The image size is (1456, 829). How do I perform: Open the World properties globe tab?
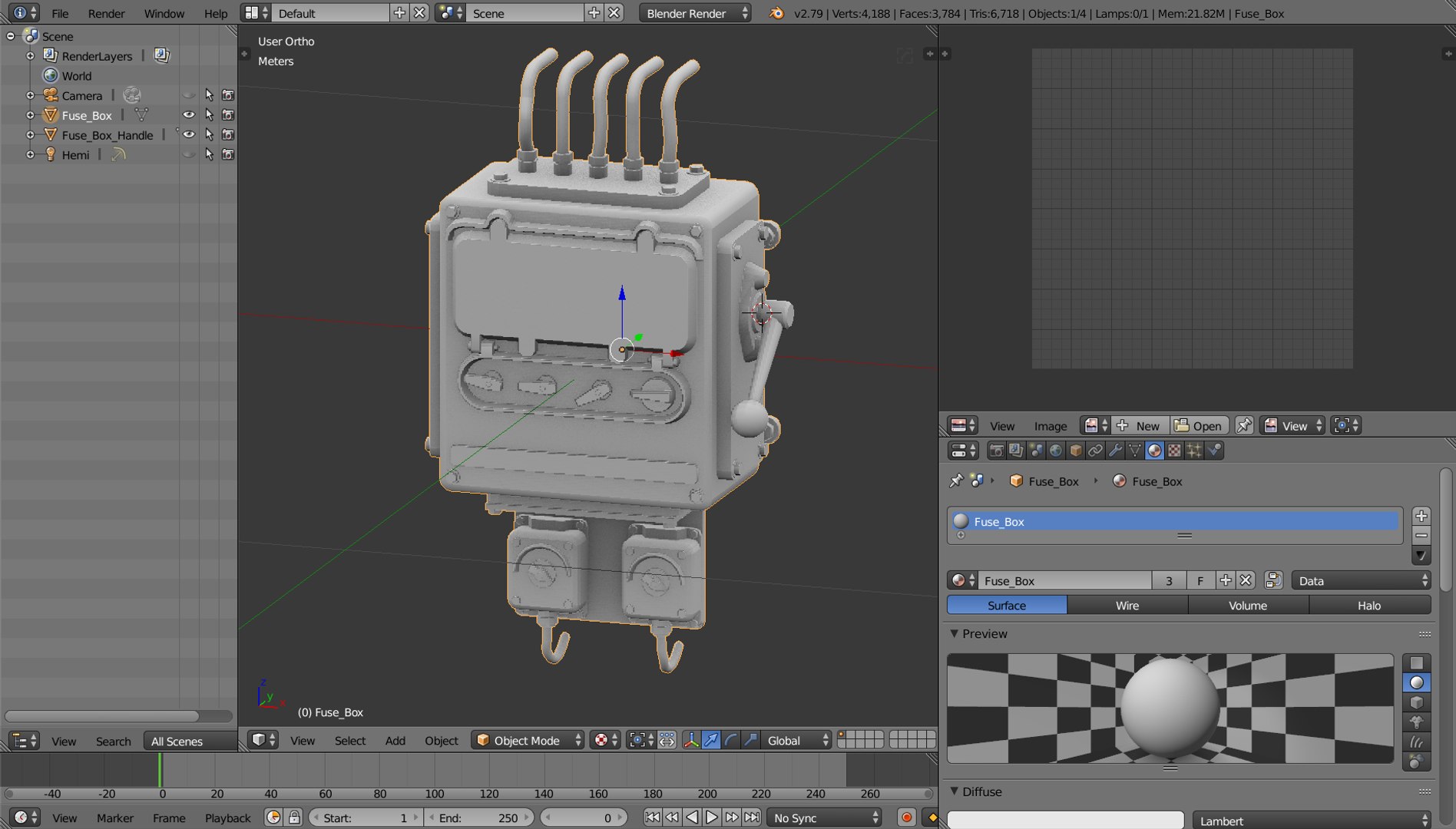coord(1056,451)
